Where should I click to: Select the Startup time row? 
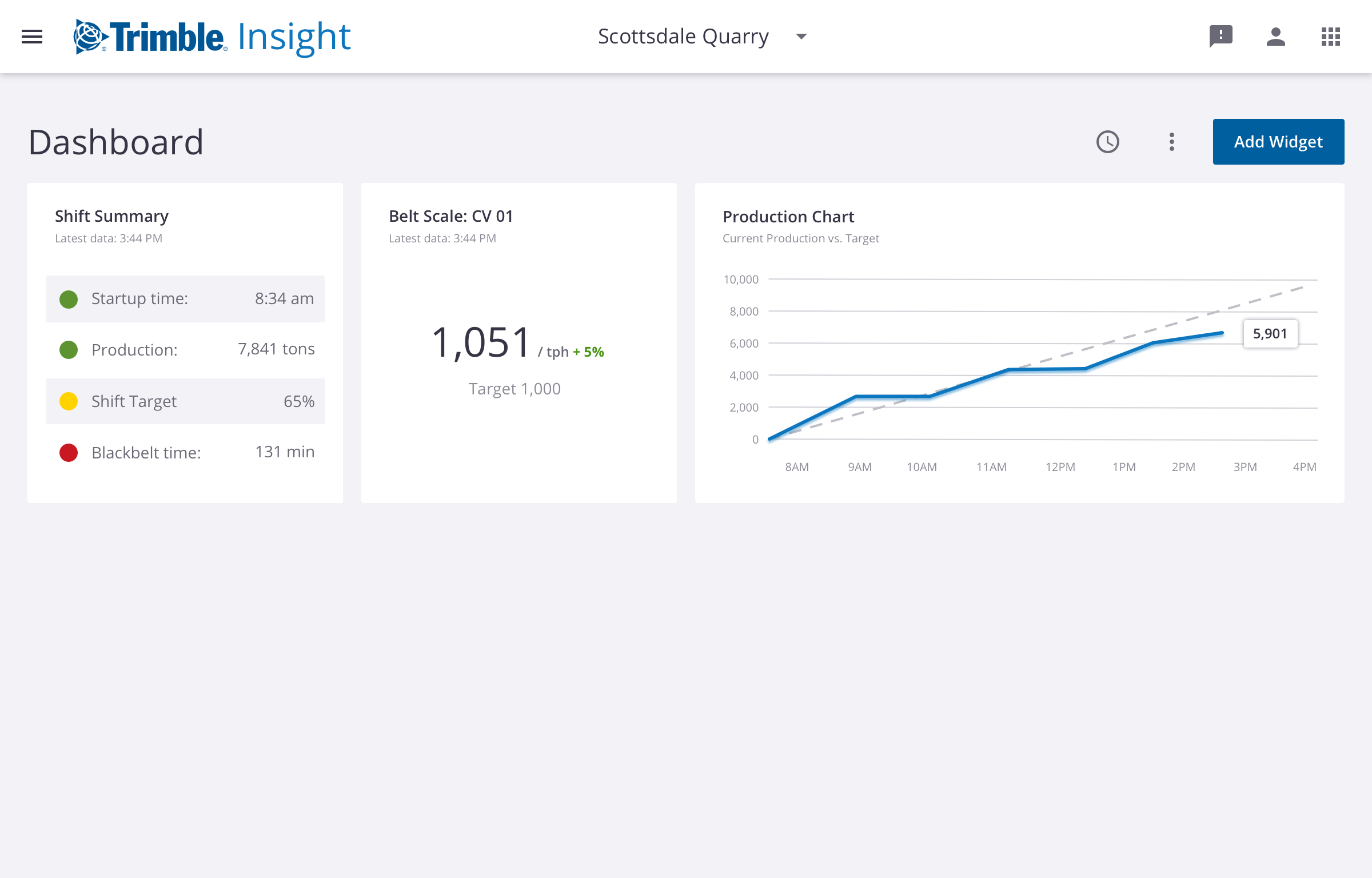(185, 299)
